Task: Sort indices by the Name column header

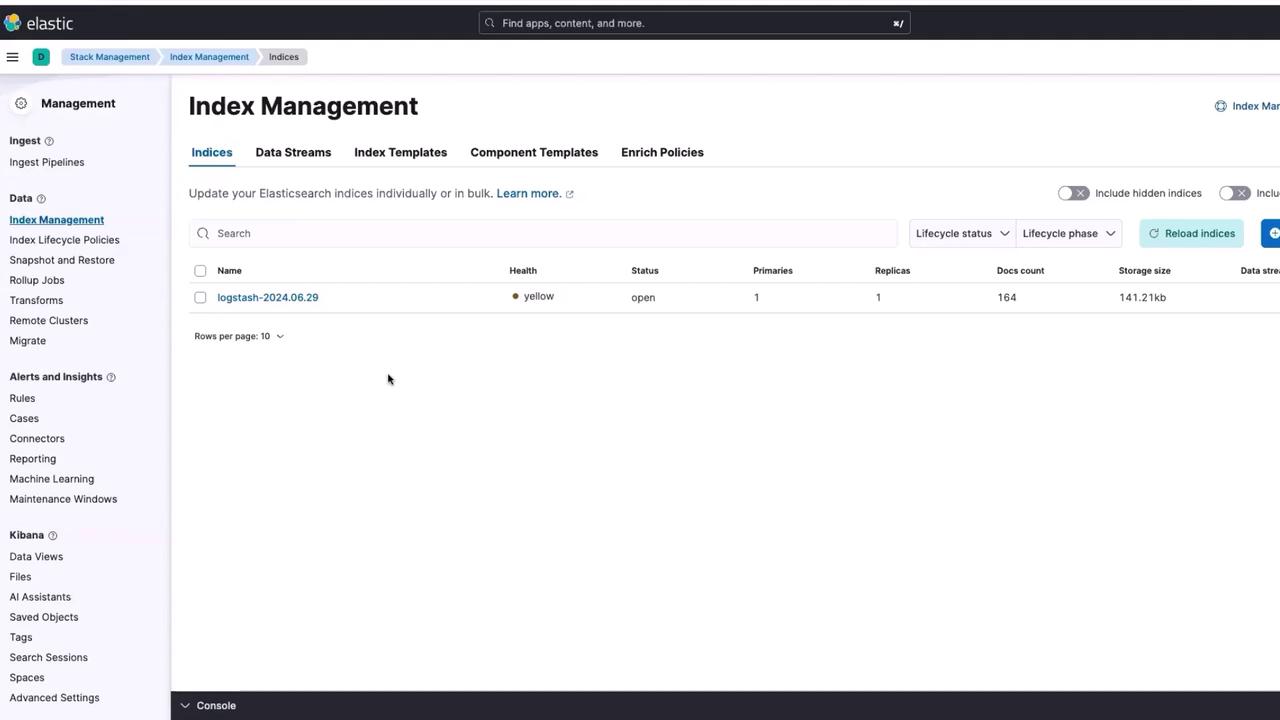Action: pyautogui.click(x=229, y=271)
